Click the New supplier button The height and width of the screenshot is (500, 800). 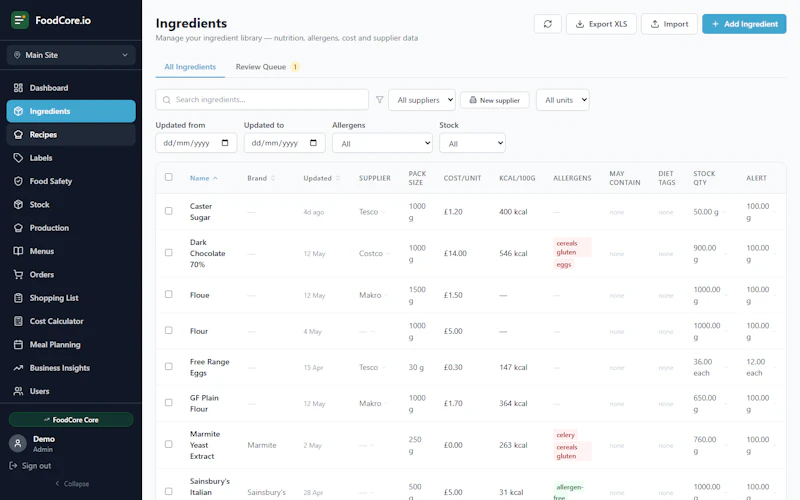(x=494, y=100)
